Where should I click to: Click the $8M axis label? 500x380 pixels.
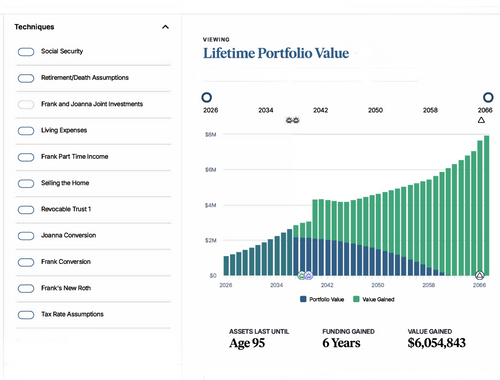point(211,135)
